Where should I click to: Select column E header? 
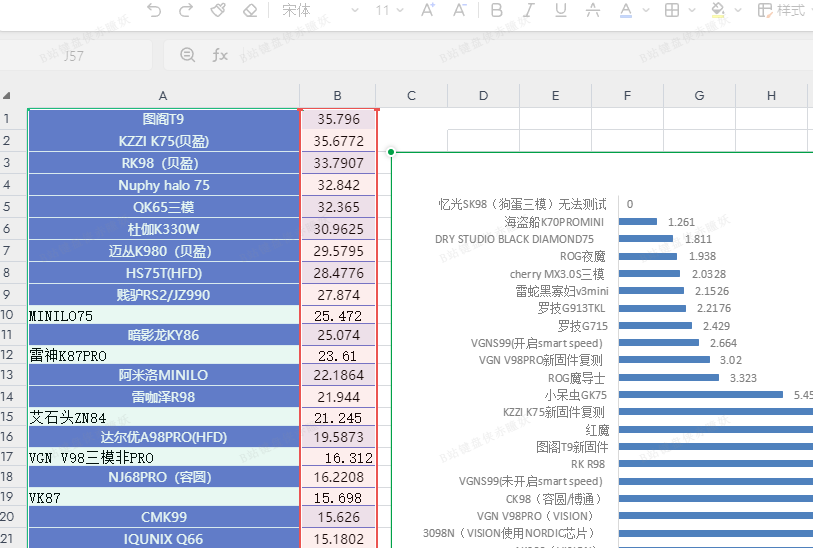pyautogui.click(x=555, y=95)
